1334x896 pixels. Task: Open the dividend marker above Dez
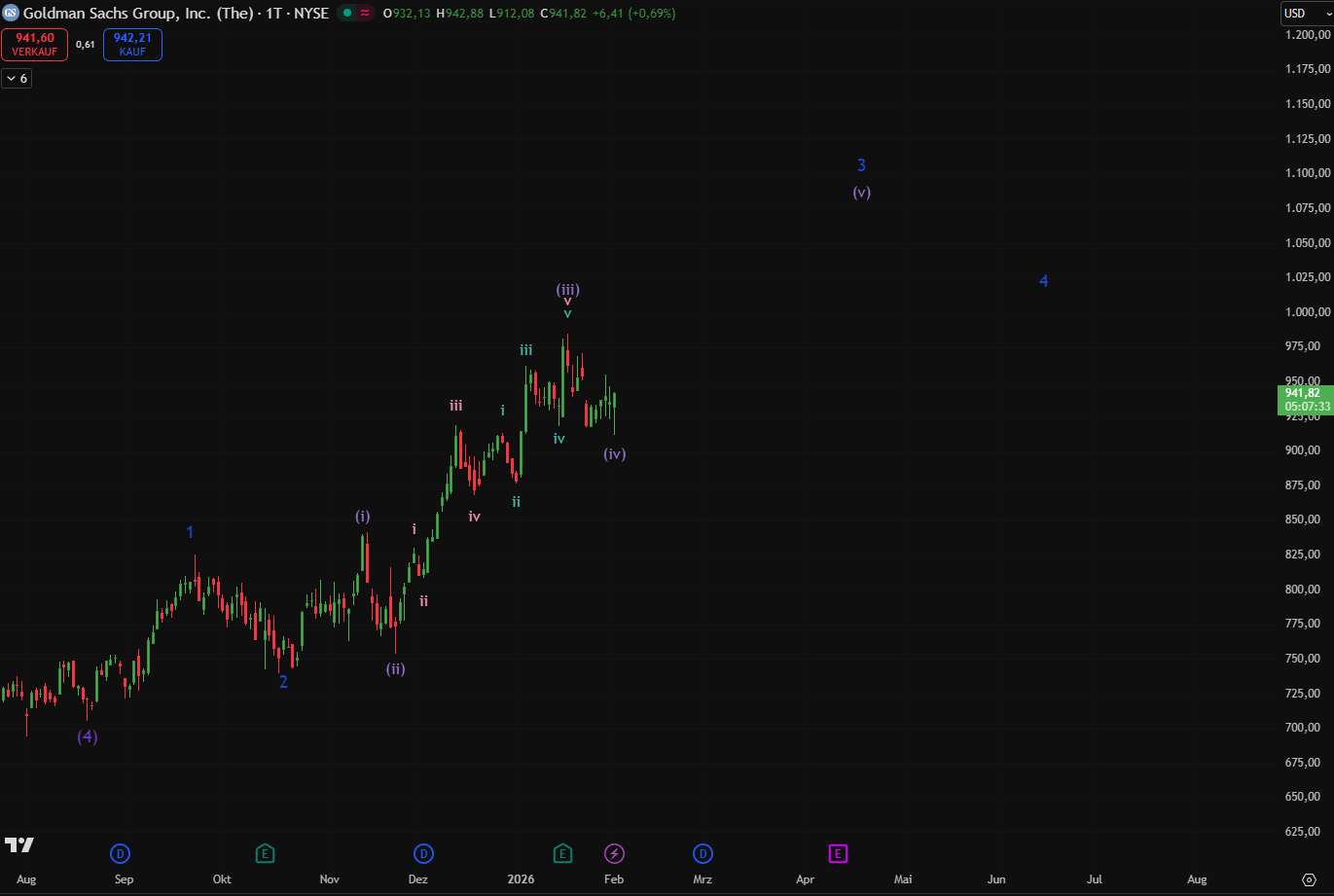423,854
